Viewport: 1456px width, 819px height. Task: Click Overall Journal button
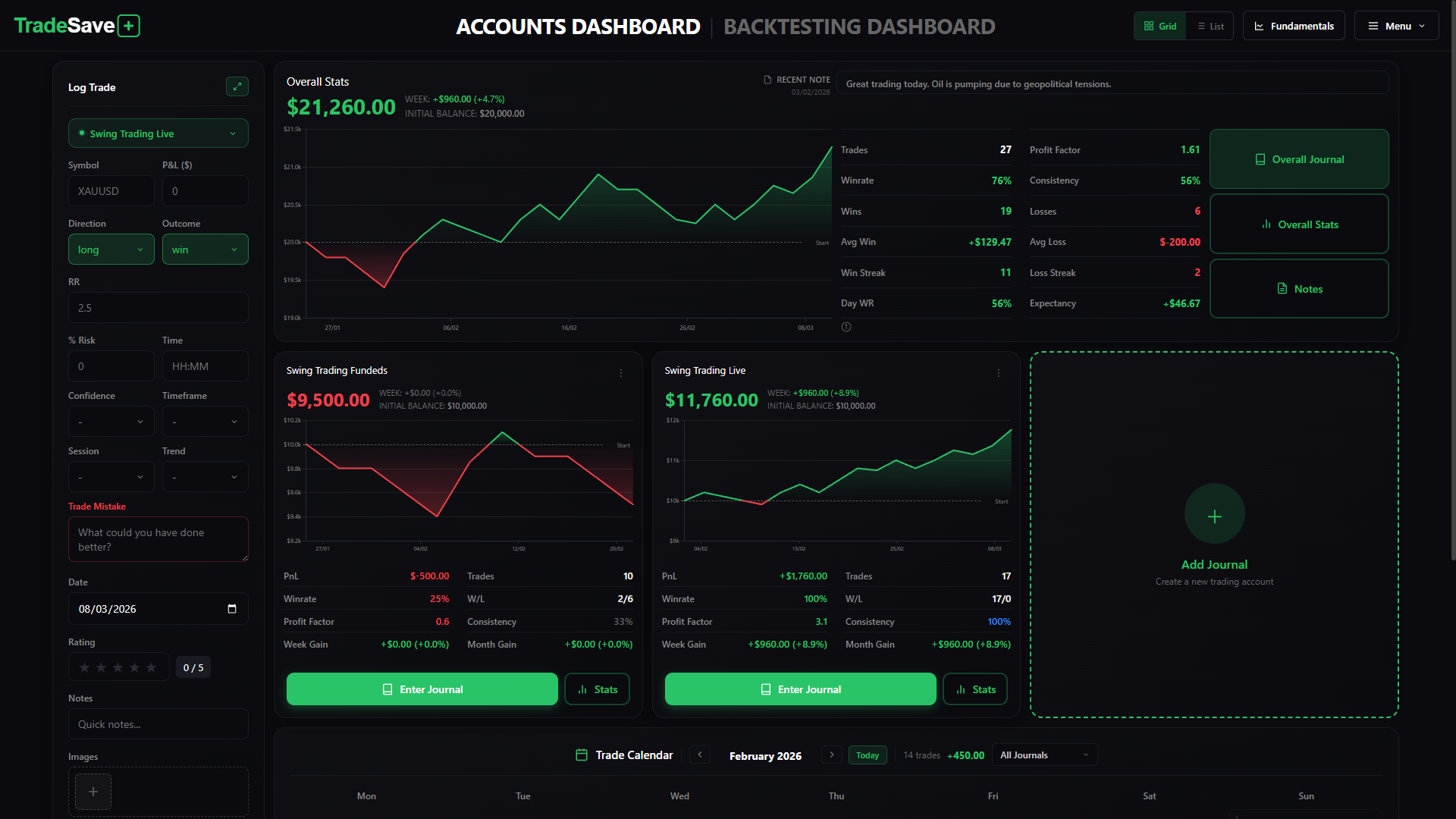tap(1299, 159)
